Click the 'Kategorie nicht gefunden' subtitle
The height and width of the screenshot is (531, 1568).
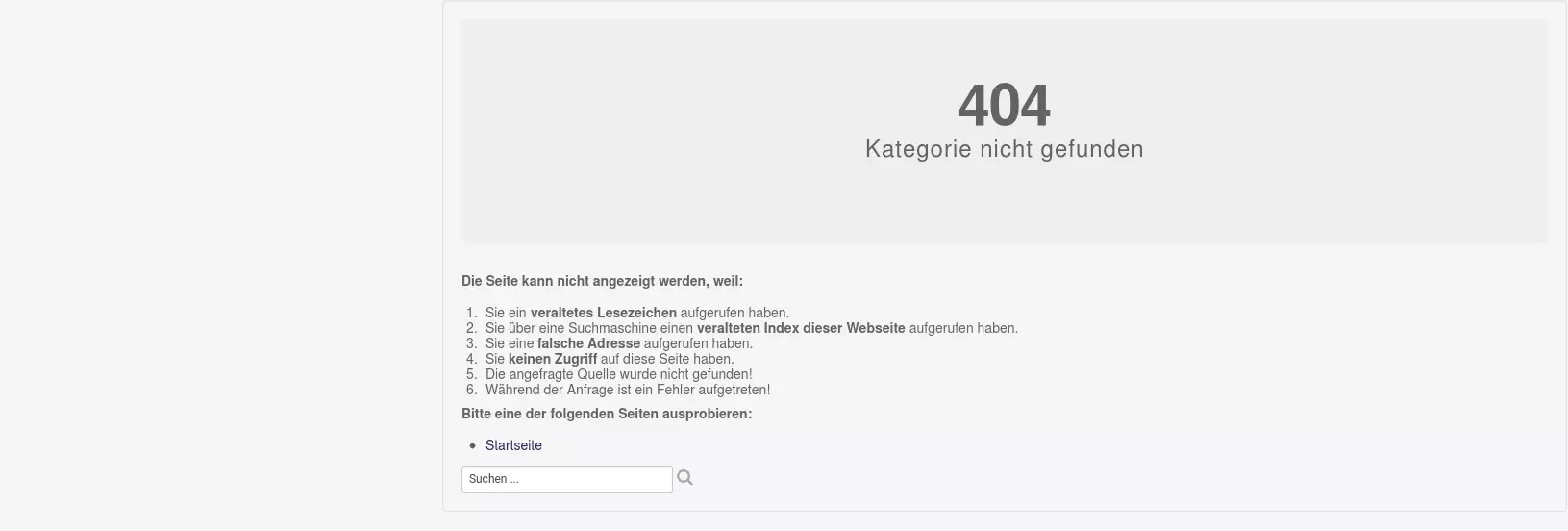1004,149
